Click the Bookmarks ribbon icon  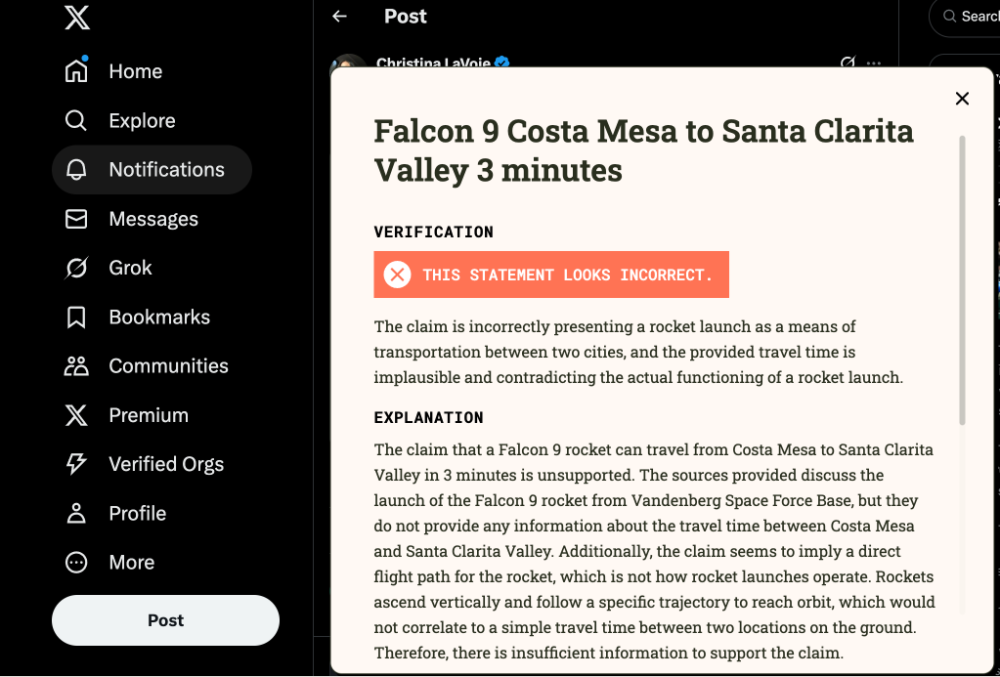[76, 317]
